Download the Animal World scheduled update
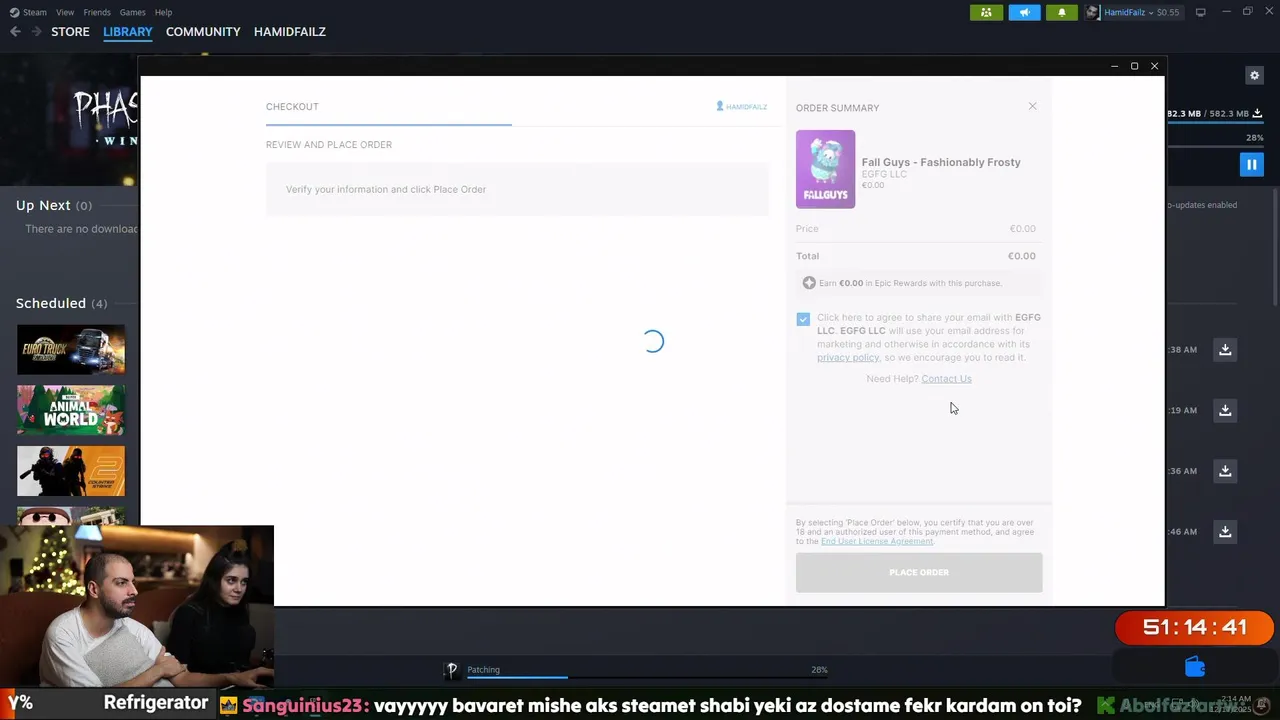 (x=1225, y=410)
